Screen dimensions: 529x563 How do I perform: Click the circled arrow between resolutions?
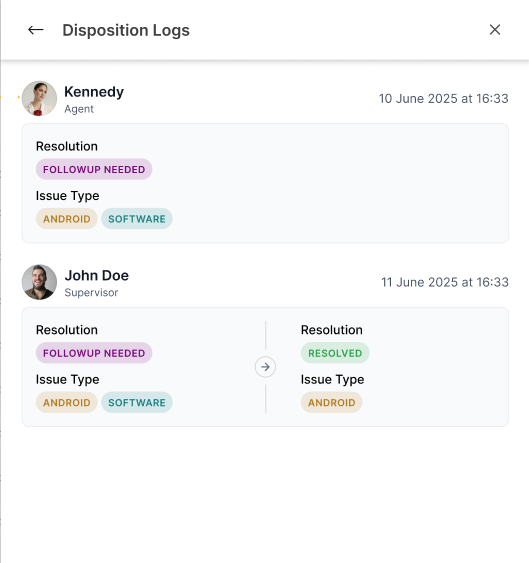tap(265, 367)
